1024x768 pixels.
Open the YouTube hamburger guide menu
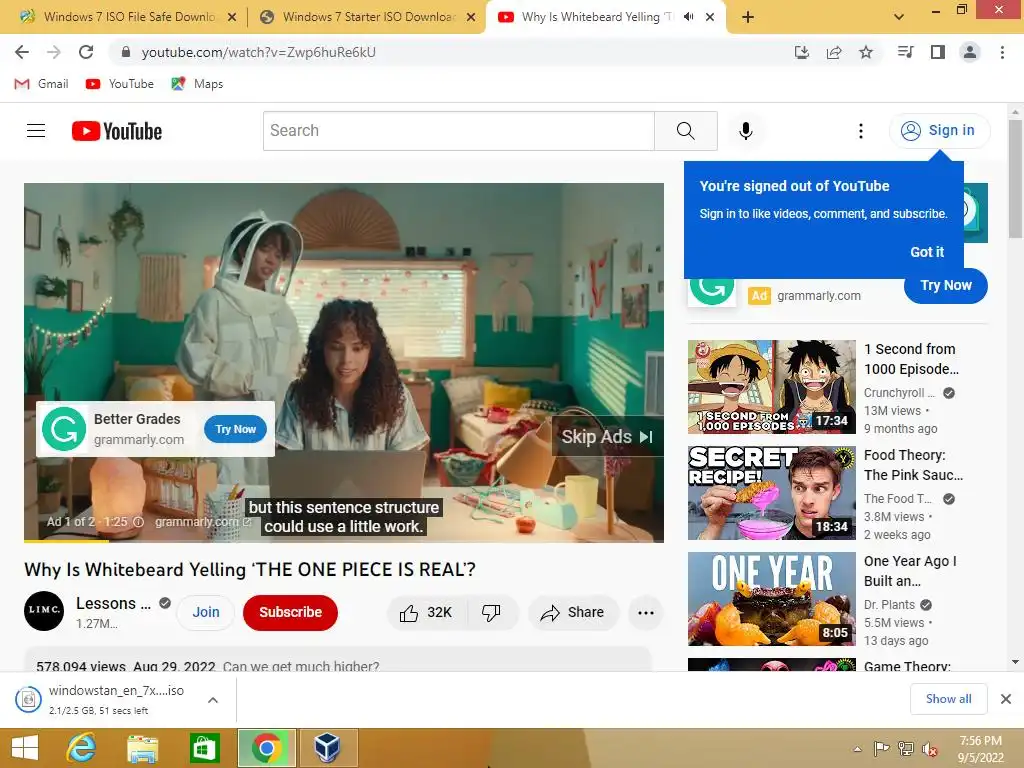36,131
